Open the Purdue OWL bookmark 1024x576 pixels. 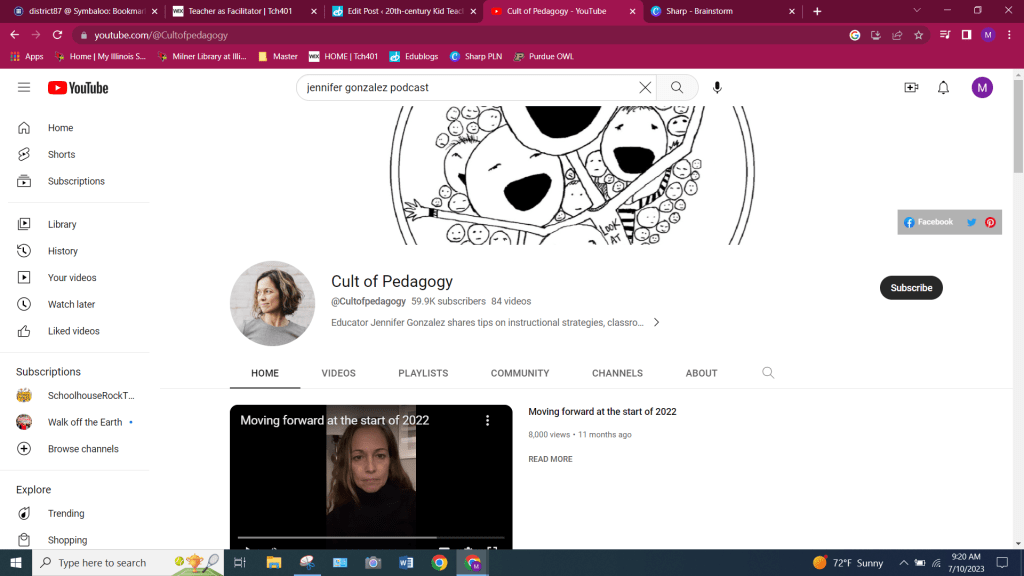544,56
